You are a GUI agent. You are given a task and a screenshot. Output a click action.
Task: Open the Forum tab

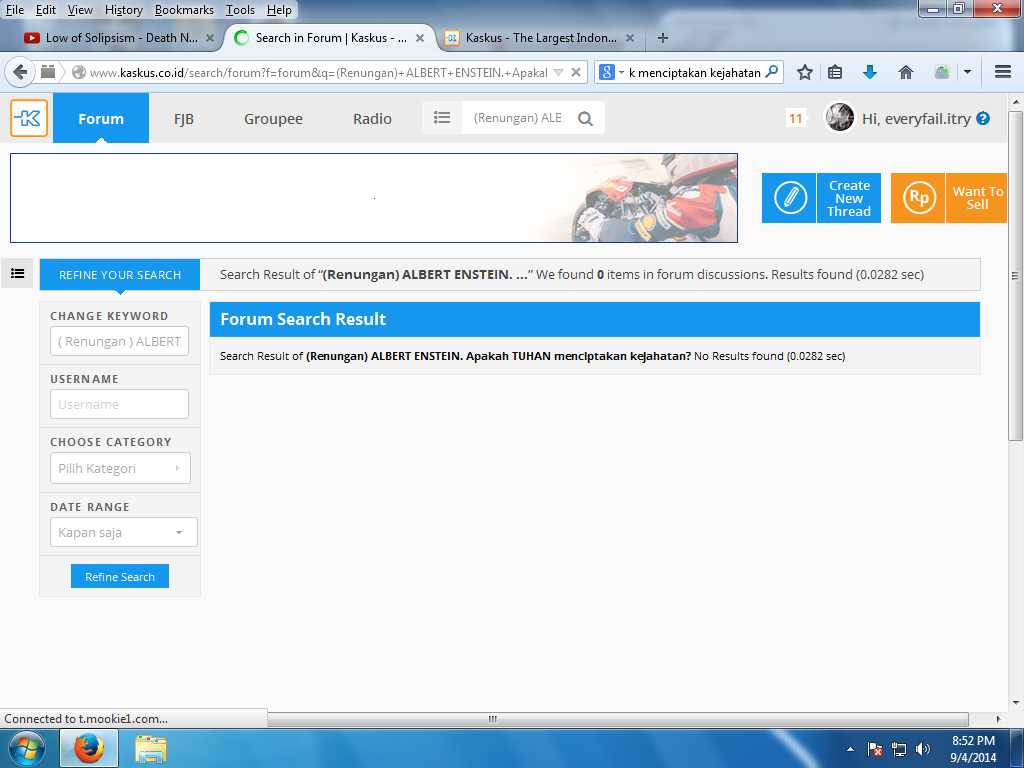point(101,118)
